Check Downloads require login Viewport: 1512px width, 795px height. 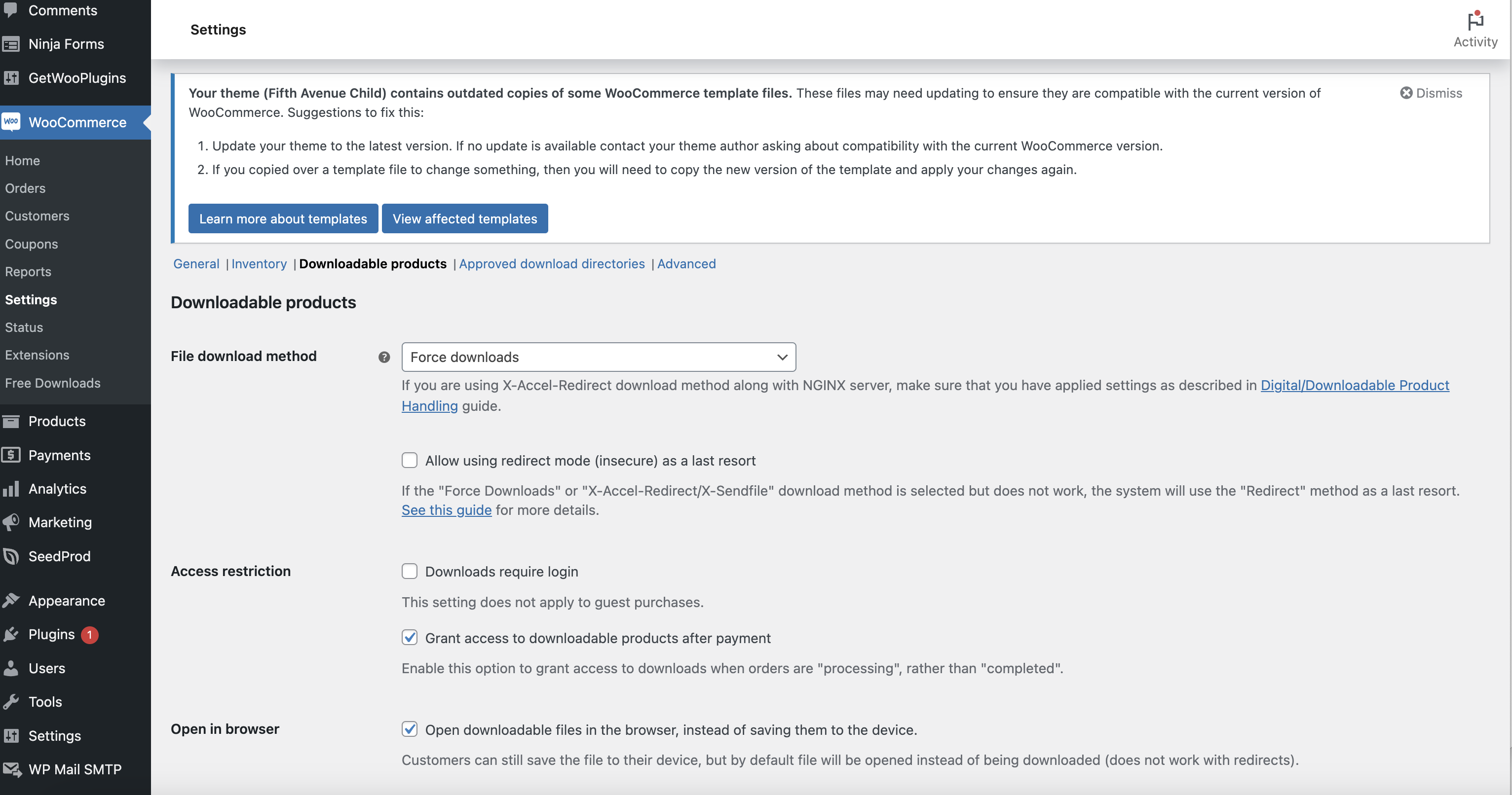point(409,571)
